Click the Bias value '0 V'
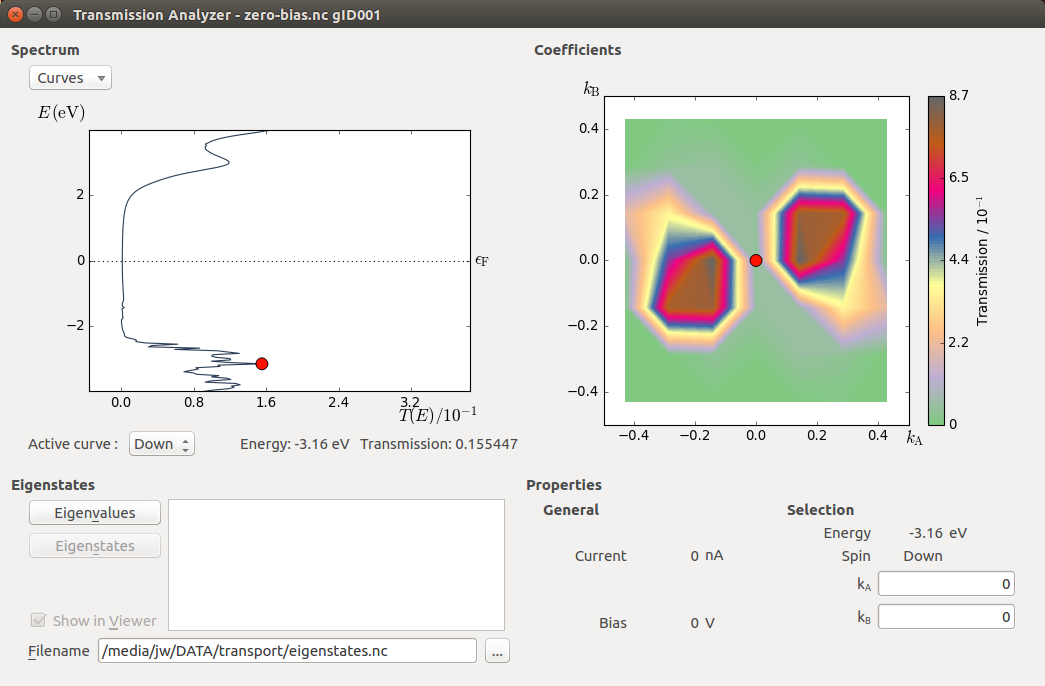The width and height of the screenshot is (1045, 686). point(702,623)
